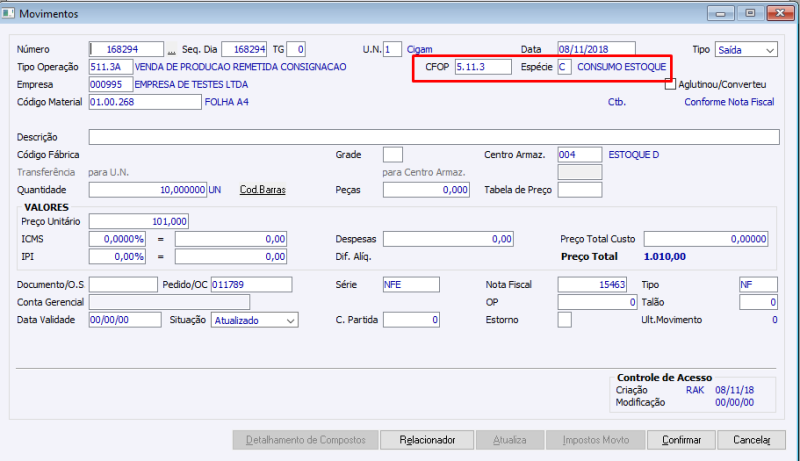Screen dimensions: 800x461
Task: Click the Seq. Dia field
Action: [244, 49]
